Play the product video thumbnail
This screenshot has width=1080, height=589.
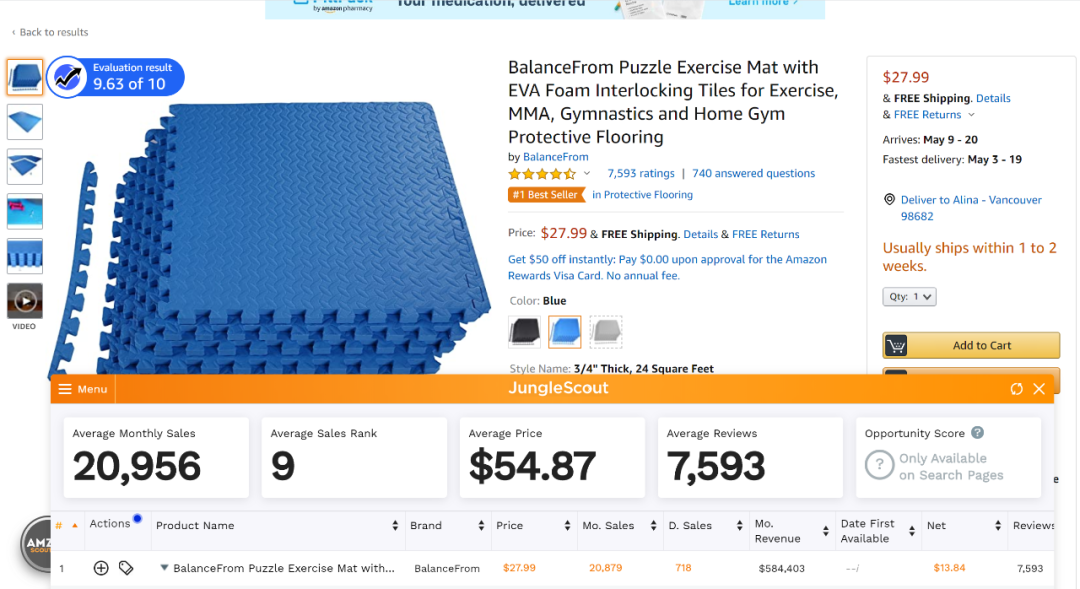click(25, 300)
